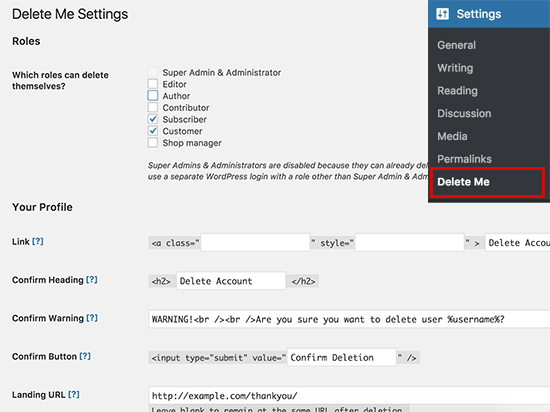
Task: Uncheck the Customer role checkbox
Action: [153, 131]
